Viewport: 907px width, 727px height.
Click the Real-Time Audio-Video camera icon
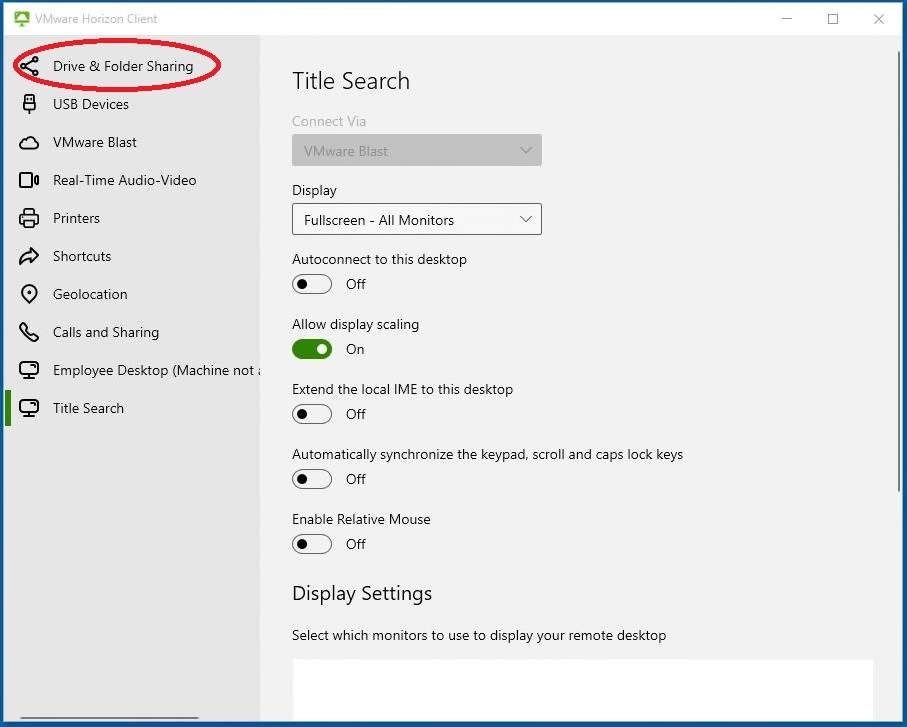[29, 180]
